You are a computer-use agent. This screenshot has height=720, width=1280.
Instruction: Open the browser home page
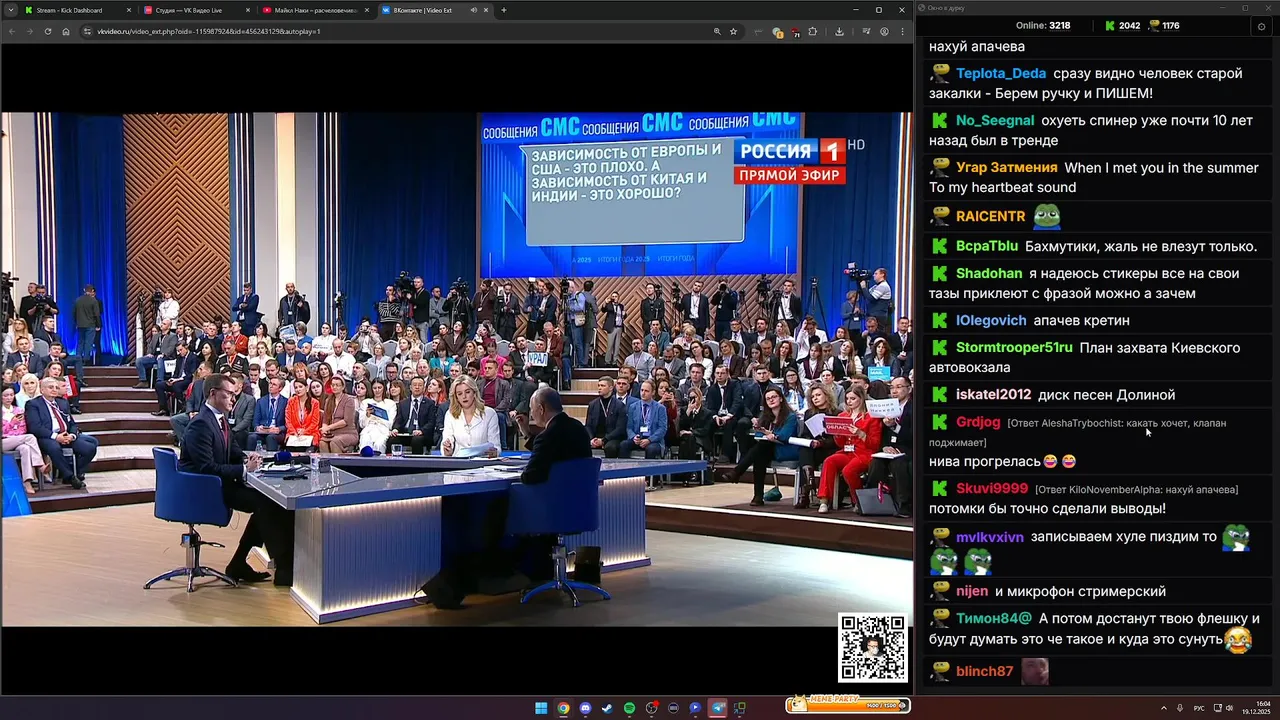66,31
